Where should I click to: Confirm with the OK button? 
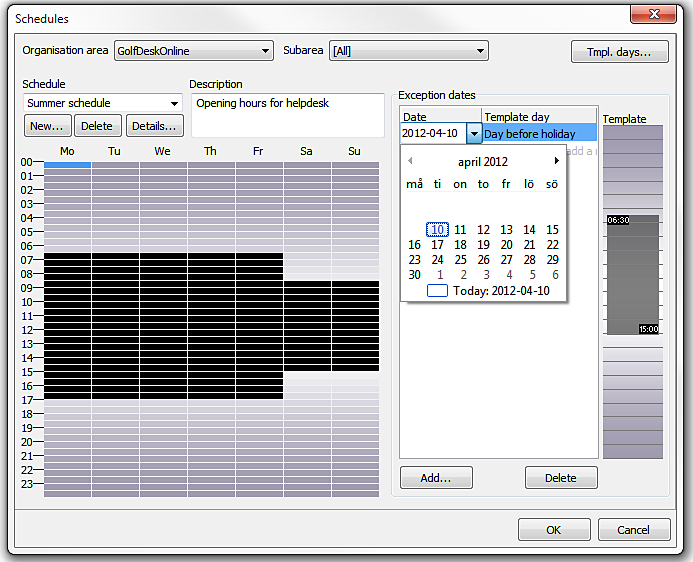[x=553, y=530]
